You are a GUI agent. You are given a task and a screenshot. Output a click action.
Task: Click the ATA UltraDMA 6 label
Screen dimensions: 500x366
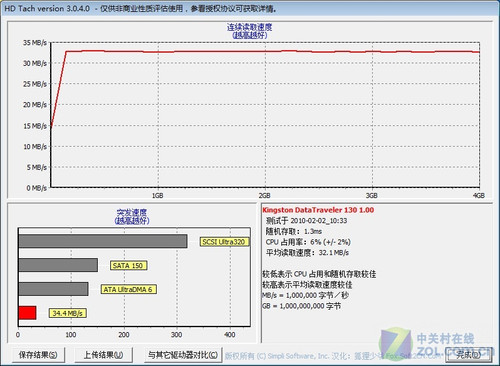pyautogui.click(x=128, y=289)
